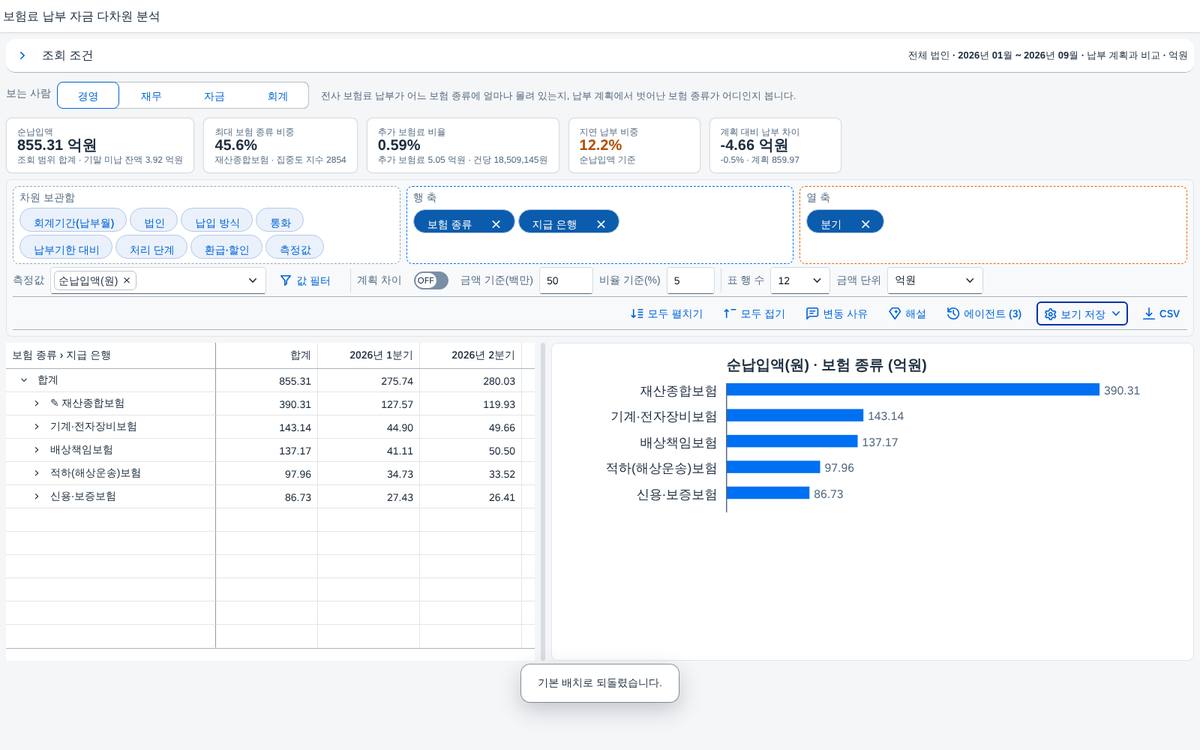This screenshot has height=750, width=1200.
Task: Open the 에이전트 (3) history
Action: [x=984, y=314]
